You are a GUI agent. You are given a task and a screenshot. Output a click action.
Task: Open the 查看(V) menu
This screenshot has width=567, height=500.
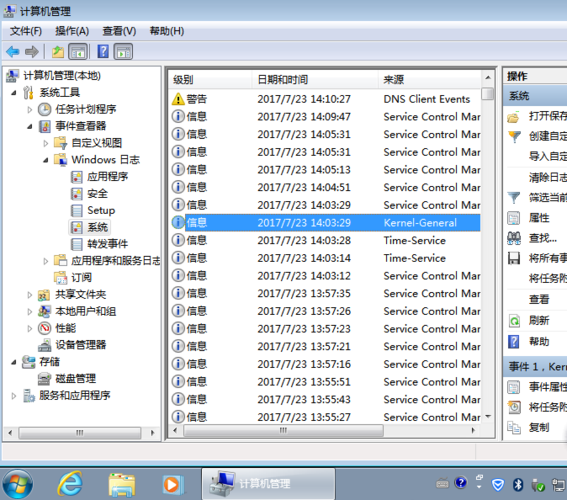tap(119, 31)
